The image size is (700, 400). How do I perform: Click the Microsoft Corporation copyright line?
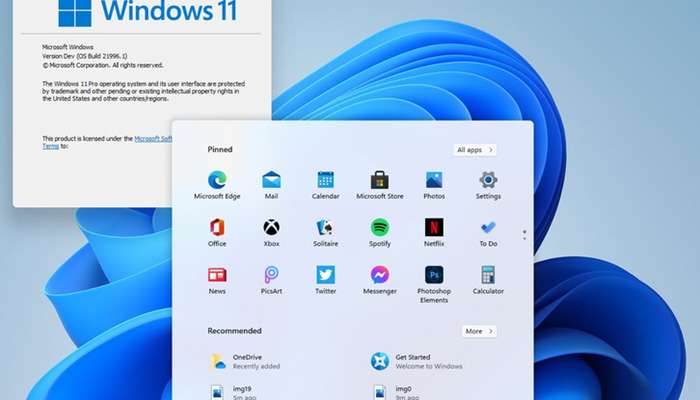tap(103, 65)
